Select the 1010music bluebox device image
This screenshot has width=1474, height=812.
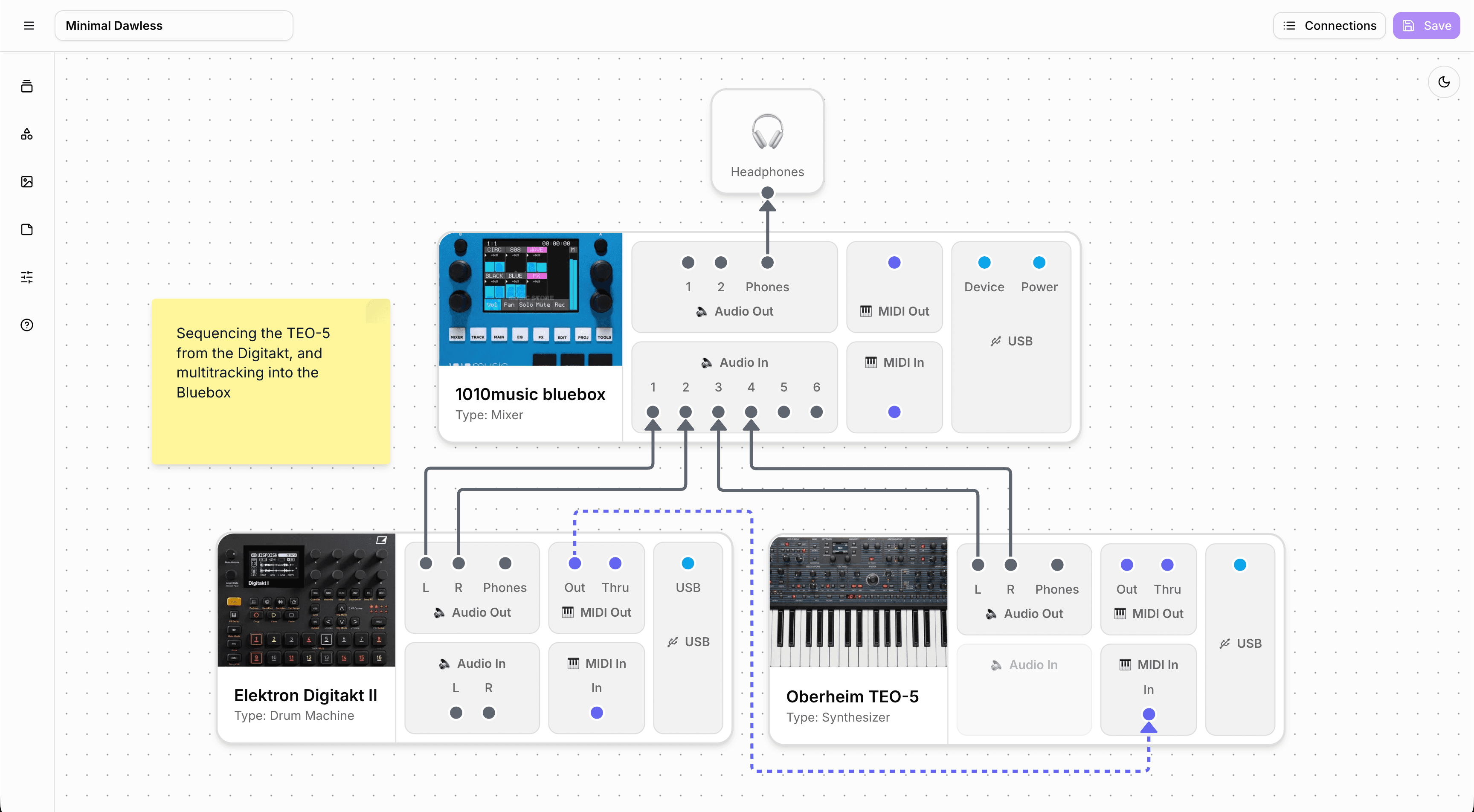[531, 299]
